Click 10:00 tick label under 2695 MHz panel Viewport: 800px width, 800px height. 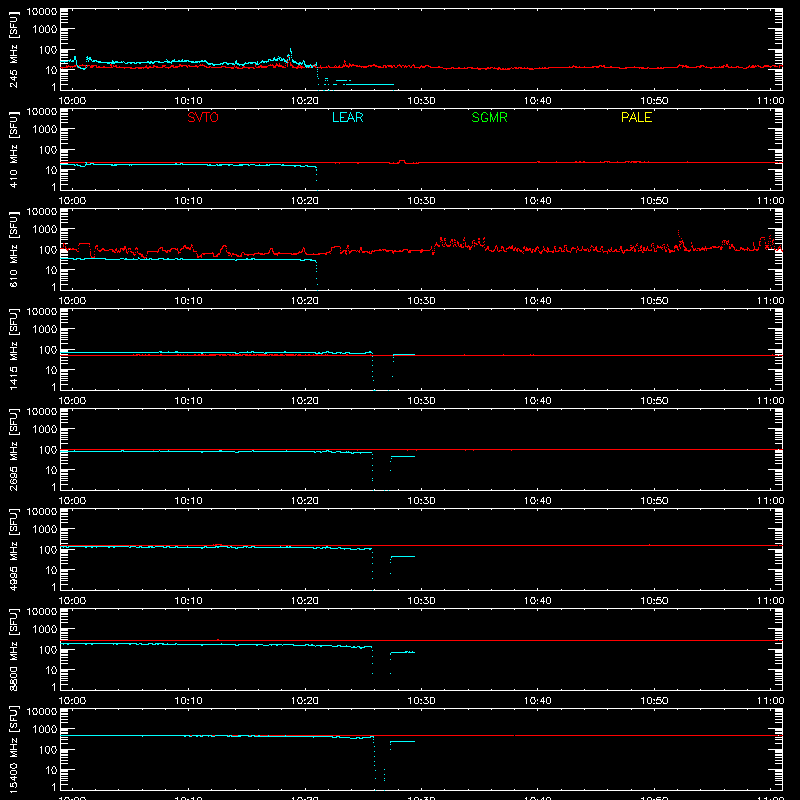[x=72, y=501]
